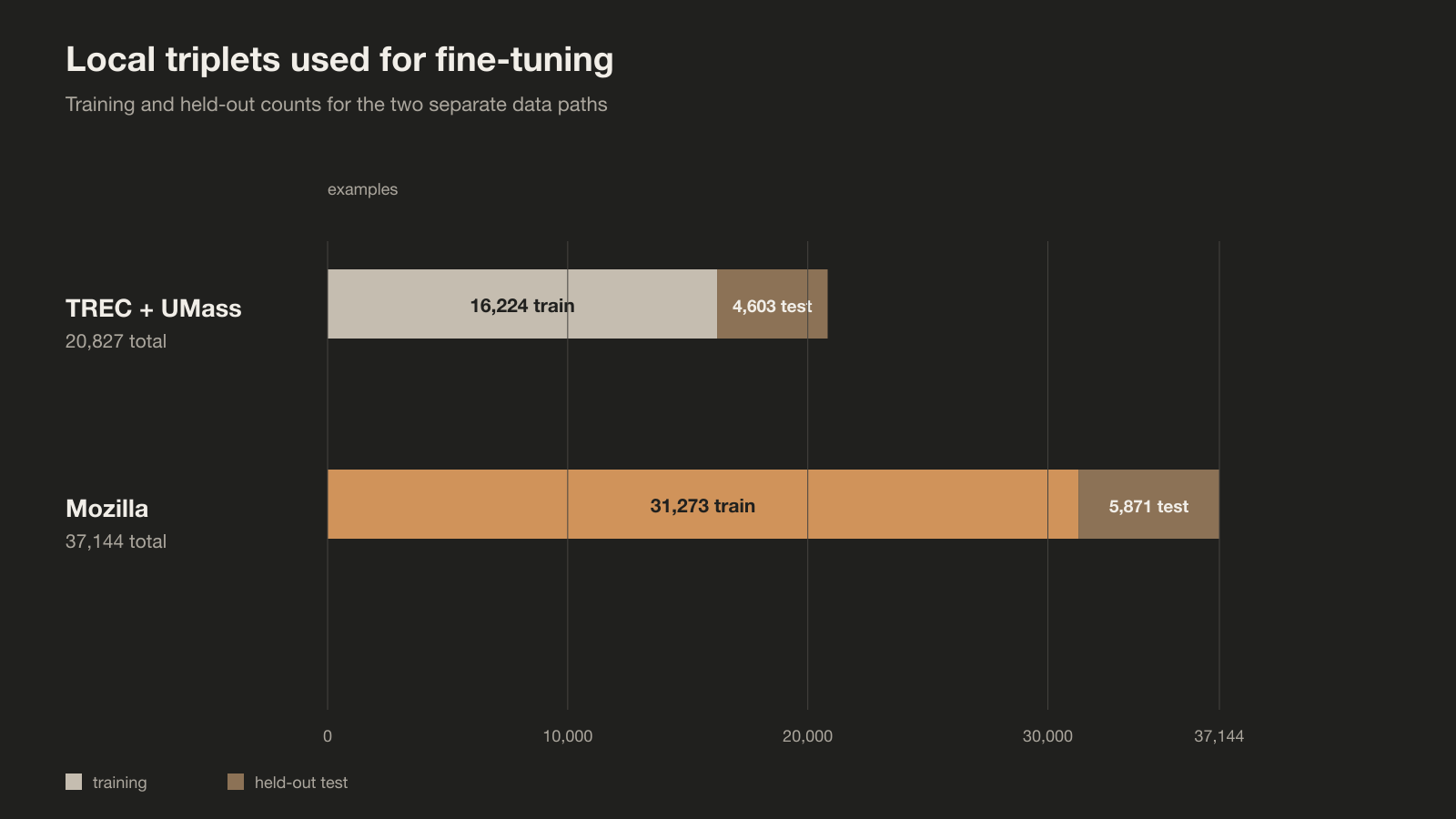1456x819 pixels.
Task: Click the 10,000 axis tick label
Action: coord(568,736)
